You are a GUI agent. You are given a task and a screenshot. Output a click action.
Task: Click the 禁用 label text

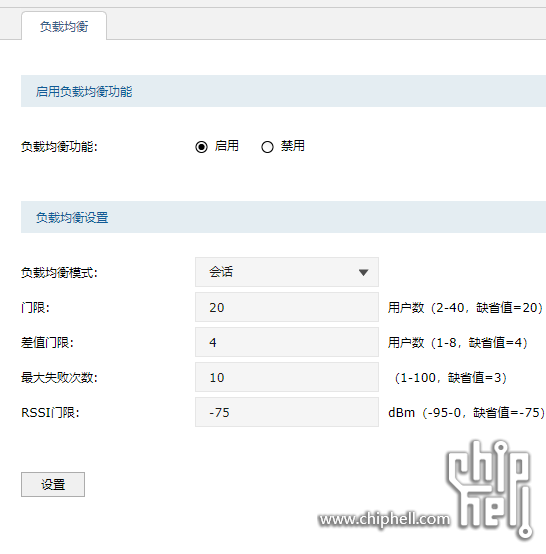click(293, 146)
